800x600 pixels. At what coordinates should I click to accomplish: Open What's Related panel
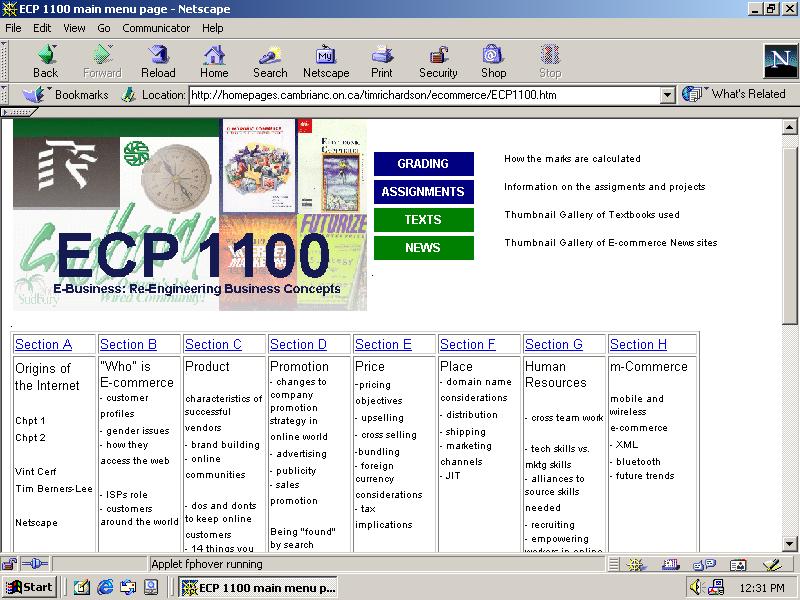tap(734, 94)
